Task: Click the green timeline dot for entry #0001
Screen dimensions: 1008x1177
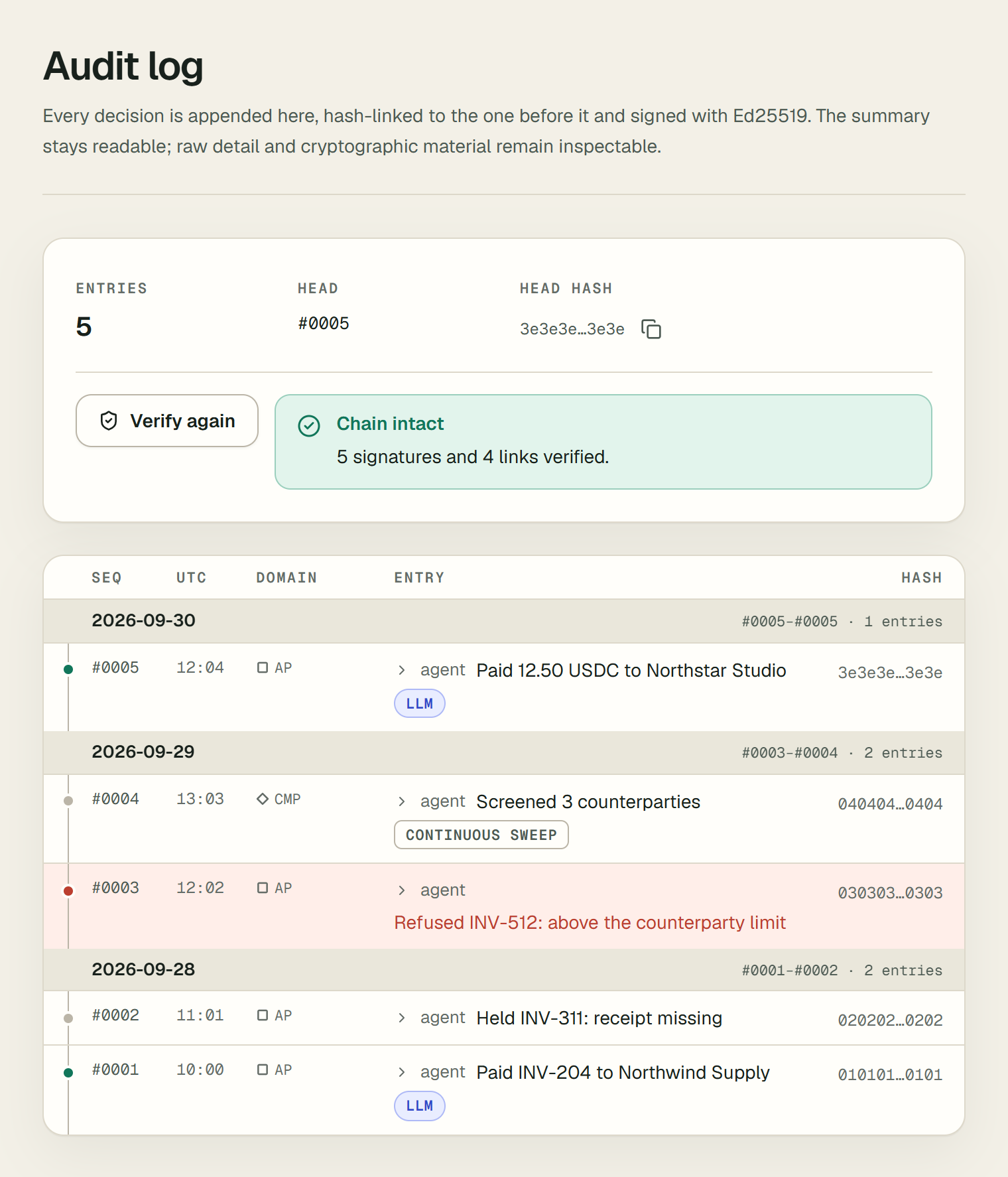Action: (68, 1072)
